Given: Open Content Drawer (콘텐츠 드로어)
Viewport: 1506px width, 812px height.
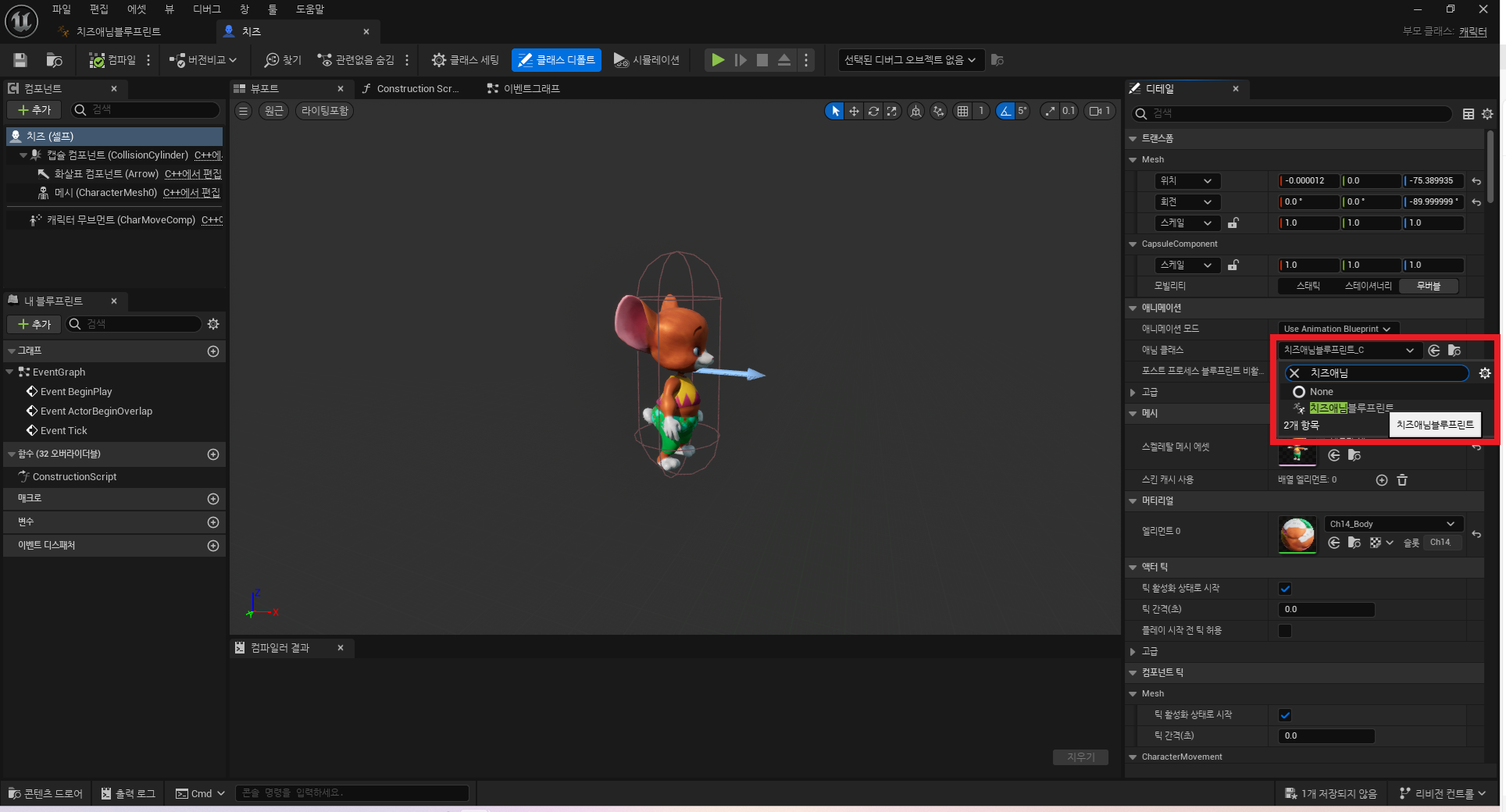Looking at the screenshot, I should pos(45,794).
